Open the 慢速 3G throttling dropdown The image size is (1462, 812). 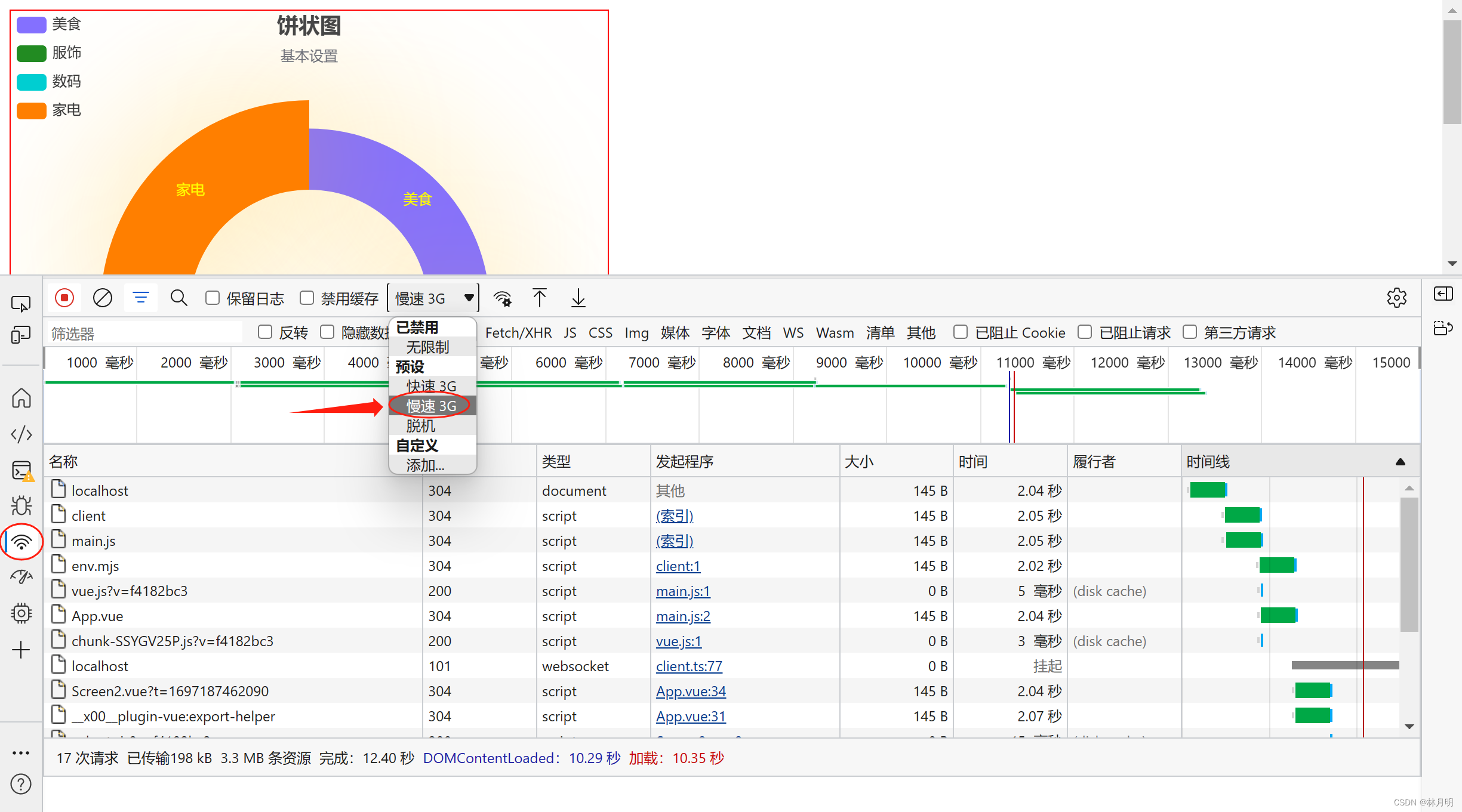(433, 298)
